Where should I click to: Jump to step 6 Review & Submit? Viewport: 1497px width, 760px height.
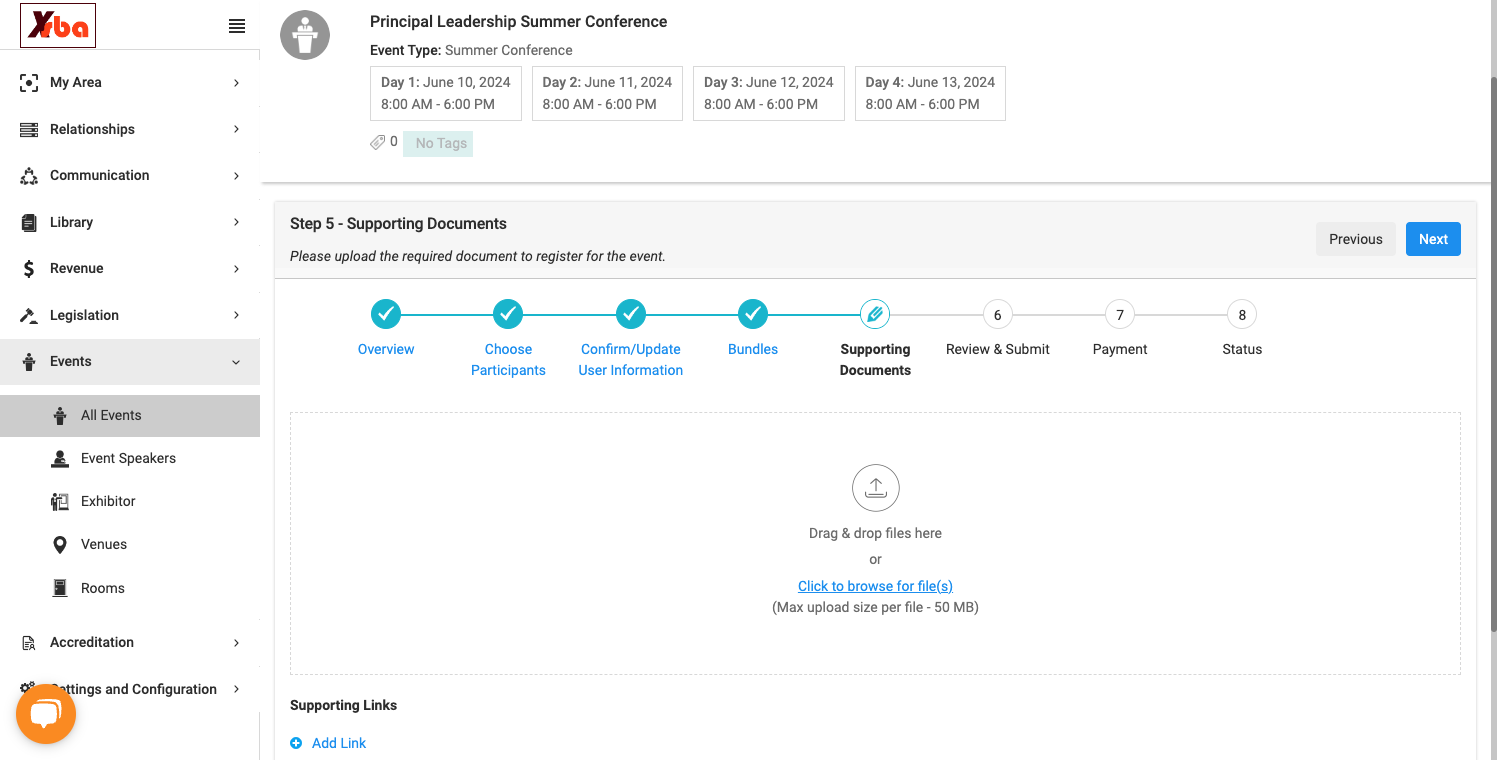(998, 314)
